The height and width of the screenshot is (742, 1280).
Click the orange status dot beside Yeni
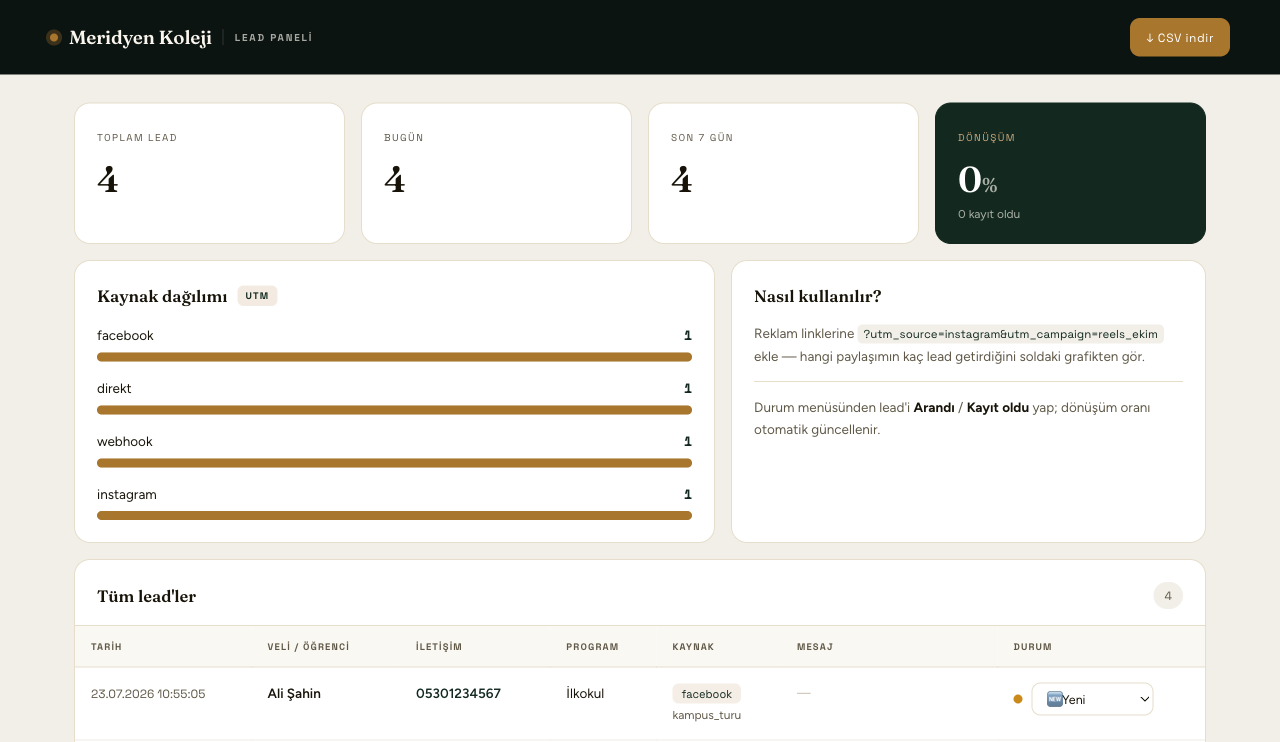tap(1018, 699)
